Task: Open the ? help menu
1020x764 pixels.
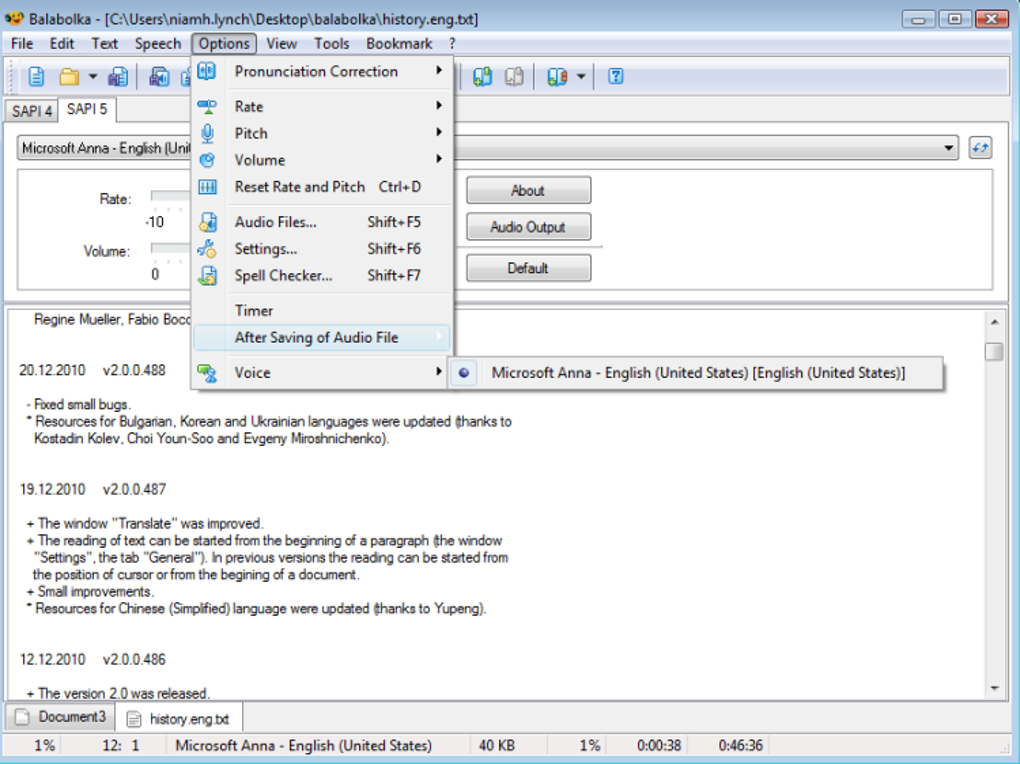Action: pyautogui.click(x=452, y=44)
